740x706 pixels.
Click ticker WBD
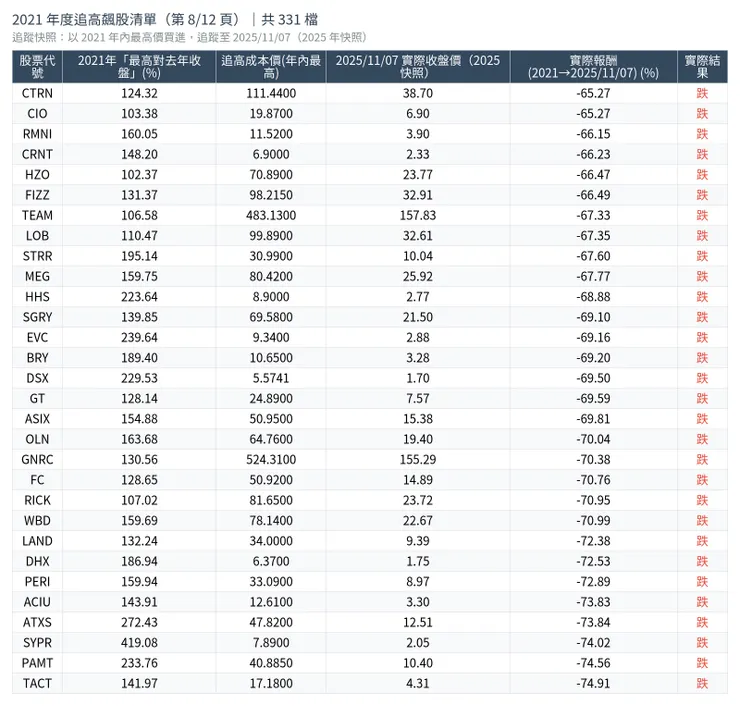[37, 521]
